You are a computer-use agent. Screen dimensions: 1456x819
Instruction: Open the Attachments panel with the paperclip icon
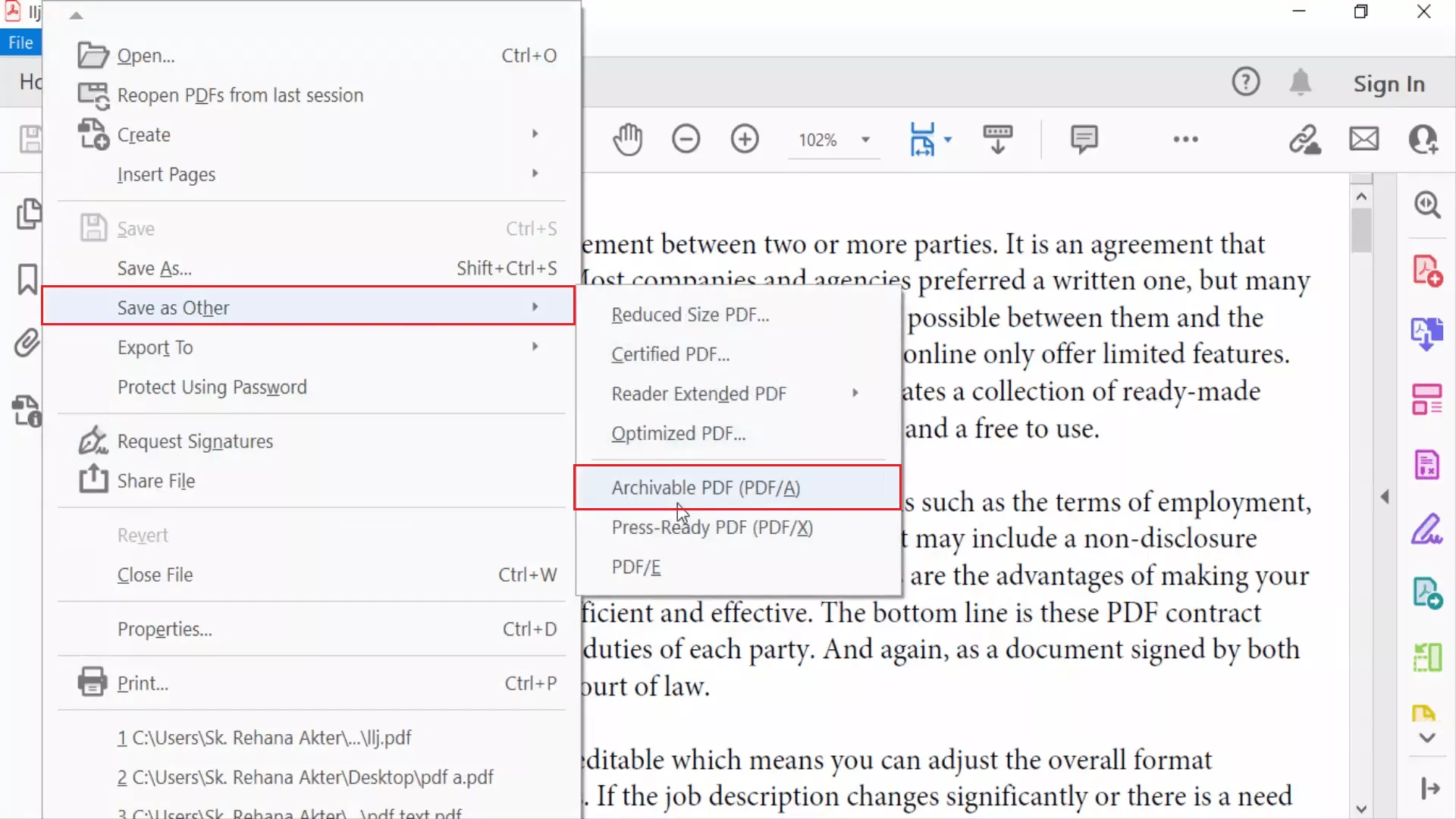point(26,344)
